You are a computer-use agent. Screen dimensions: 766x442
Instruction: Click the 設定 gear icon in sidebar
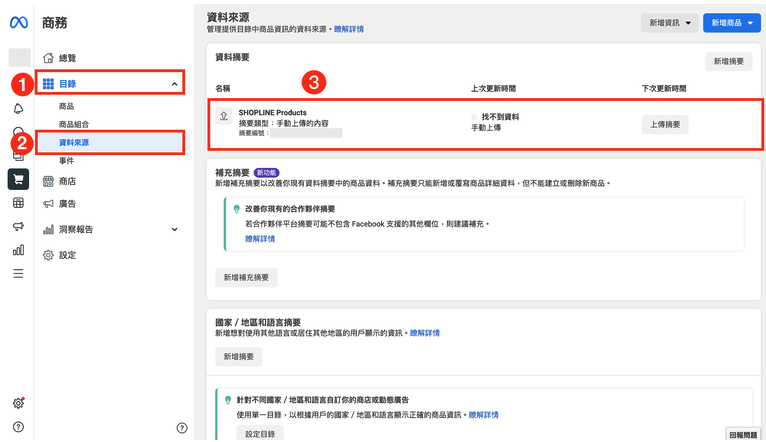48,255
